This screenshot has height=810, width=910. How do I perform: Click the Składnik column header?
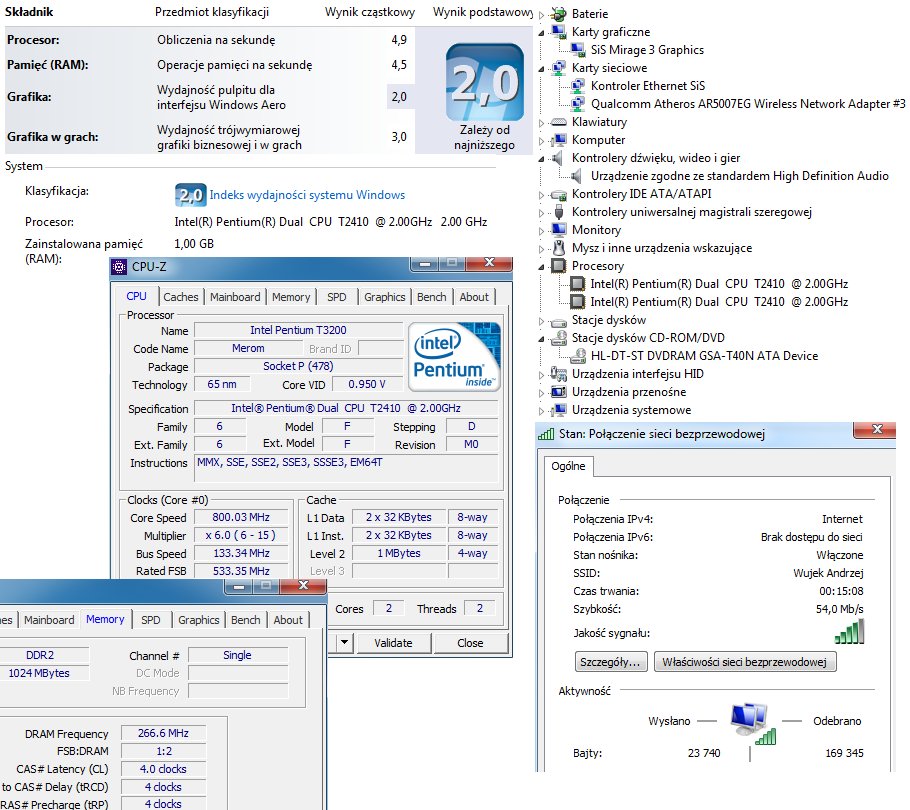coord(29,12)
